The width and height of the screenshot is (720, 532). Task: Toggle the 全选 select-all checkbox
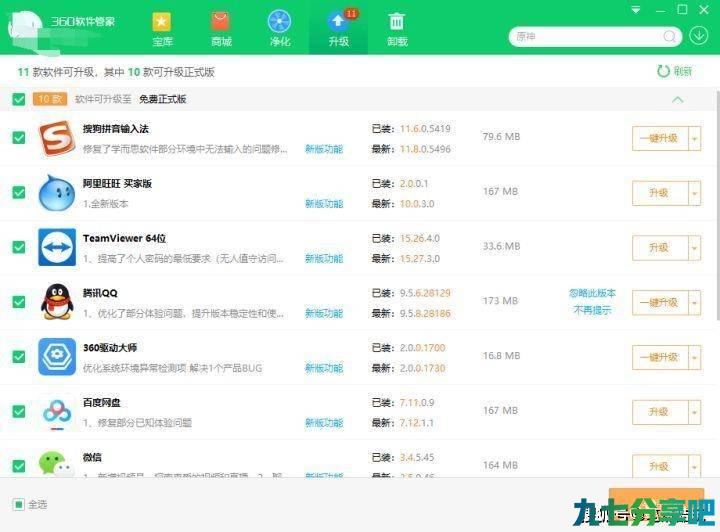tap(18, 504)
